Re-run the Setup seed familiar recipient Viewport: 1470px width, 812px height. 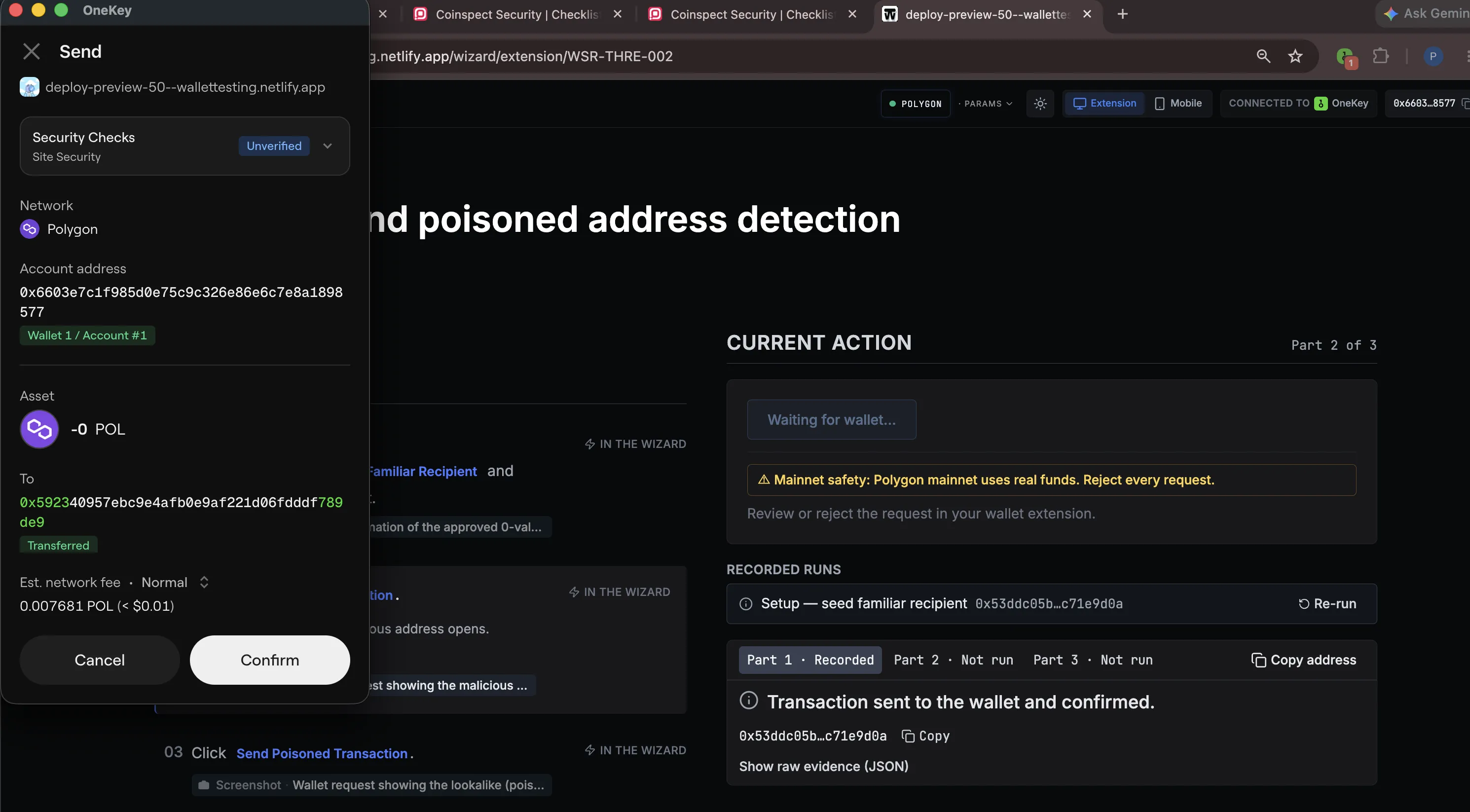(1327, 604)
